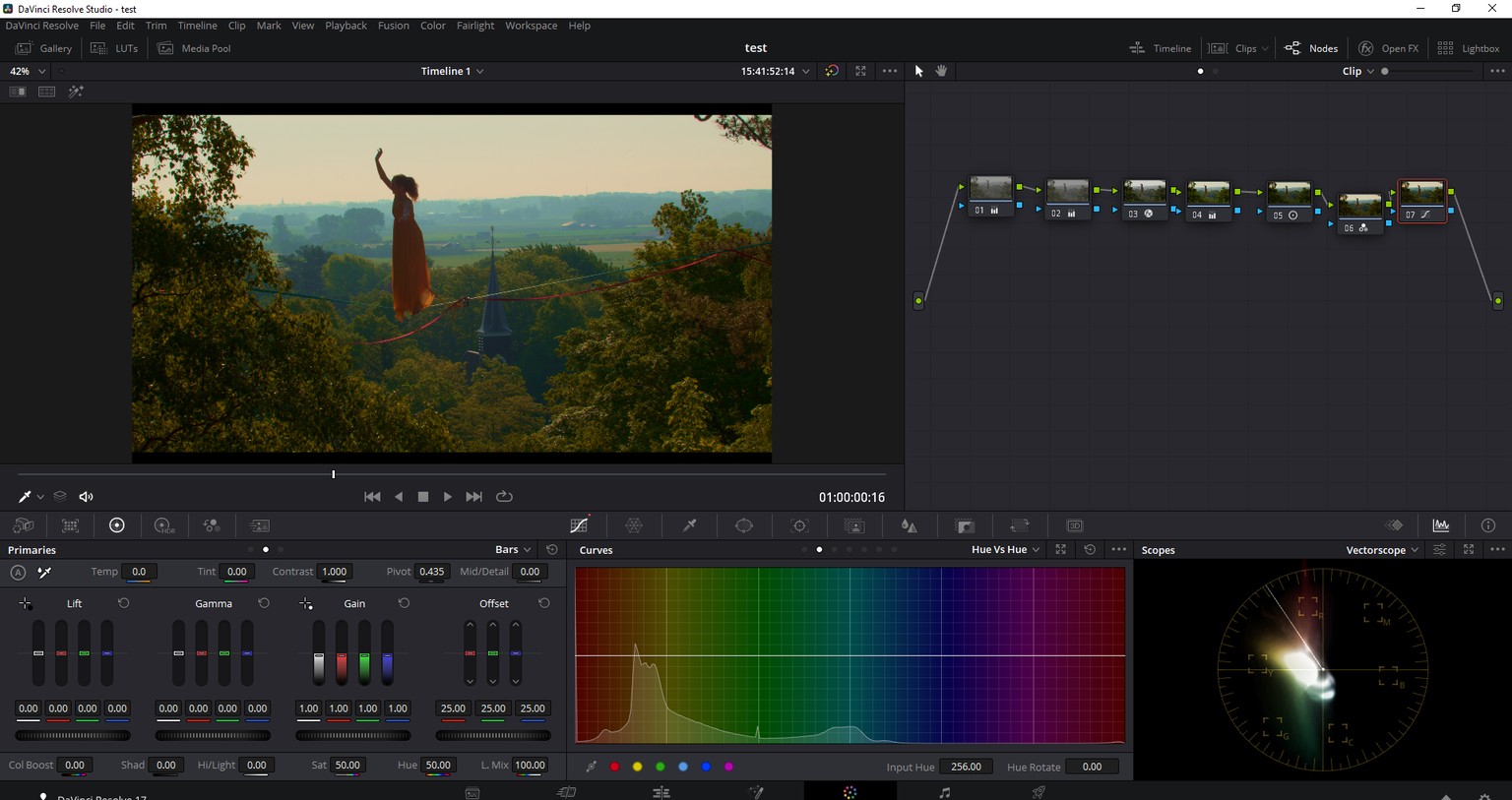
Task: Toggle loop playback button
Action: (x=505, y=497)
